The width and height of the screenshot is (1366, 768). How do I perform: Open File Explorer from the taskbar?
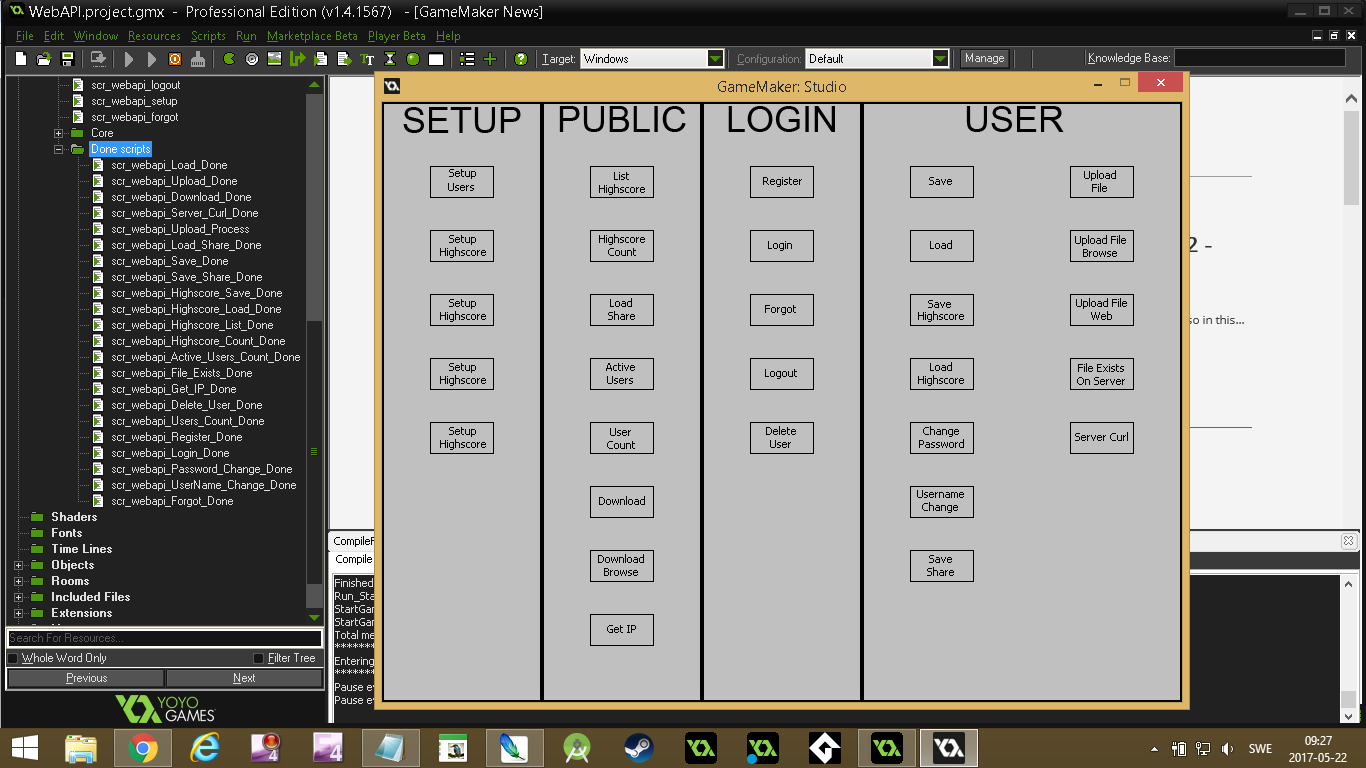point(80,747)
